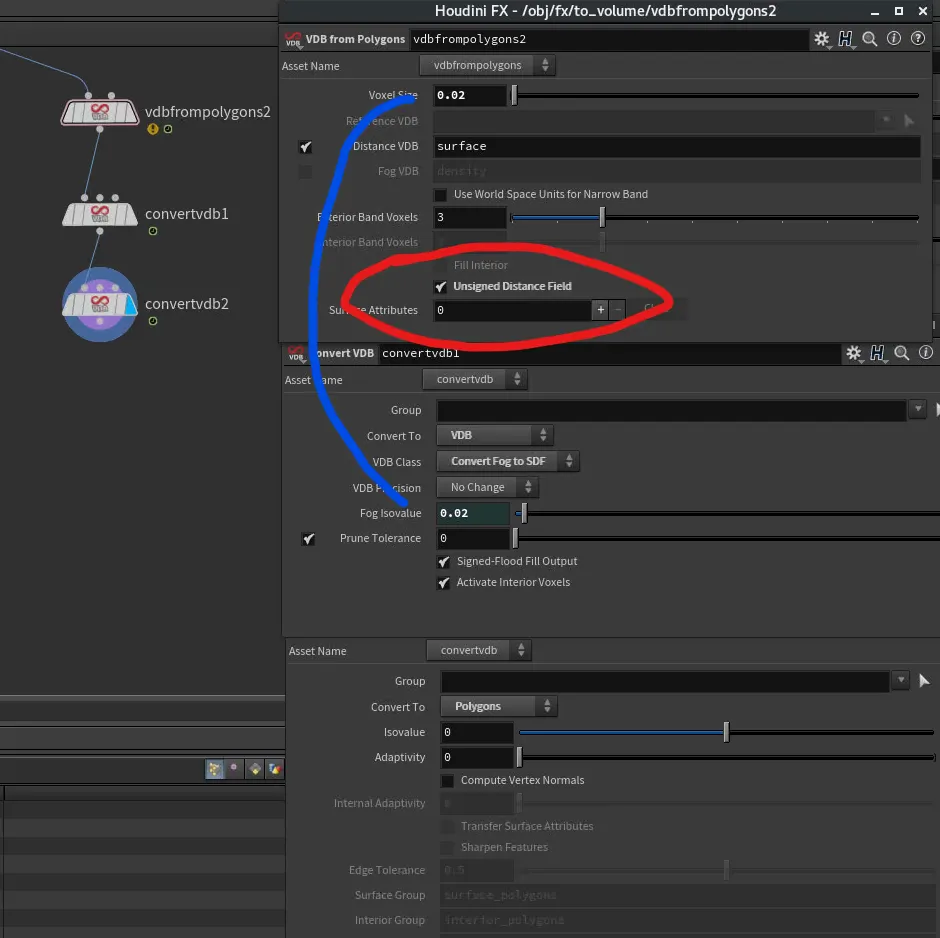This screenshot has width=940, height=938.
Task: Click the convertvdb2 node icon
Action: point(99,305)
